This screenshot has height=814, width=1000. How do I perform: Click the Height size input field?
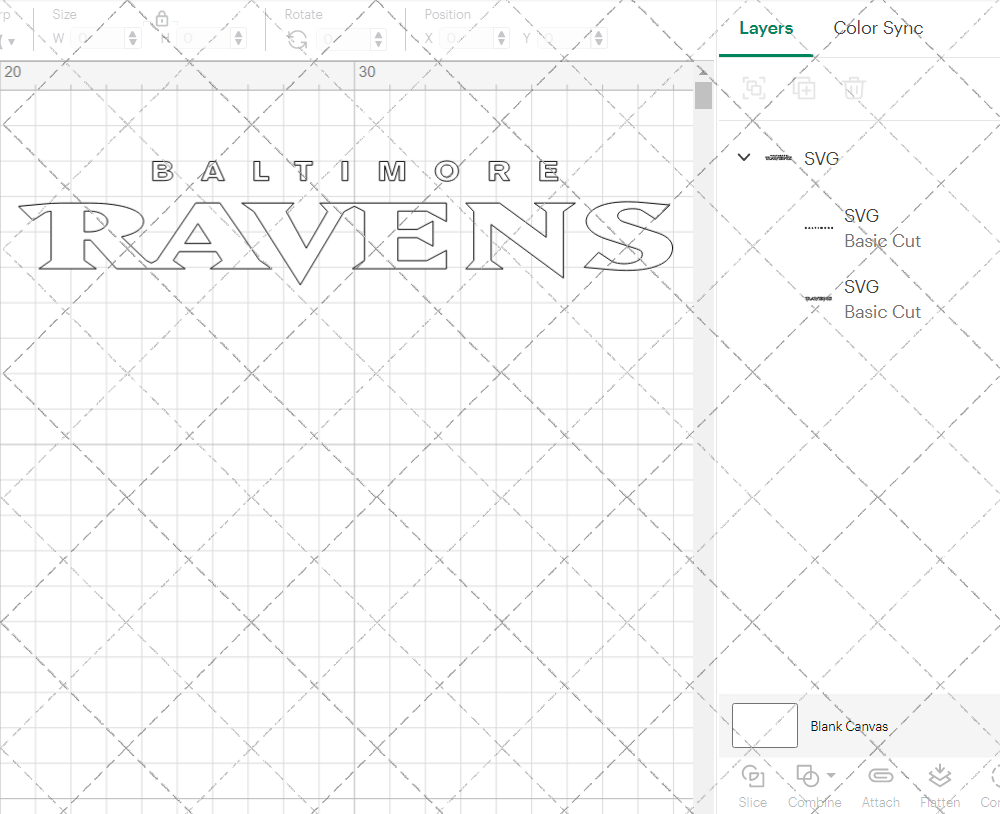204,38
